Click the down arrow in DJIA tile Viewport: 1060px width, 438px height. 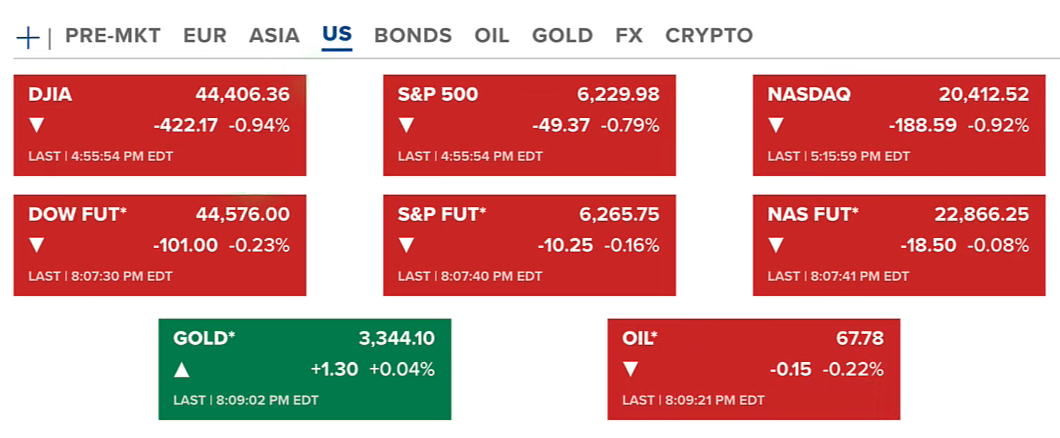(37, 125)
